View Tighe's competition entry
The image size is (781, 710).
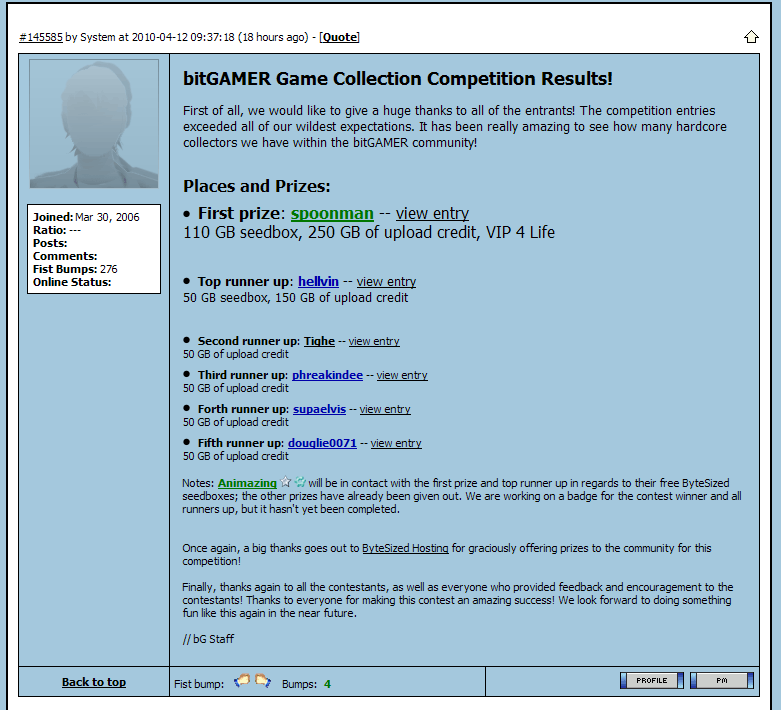click(374, 341)
